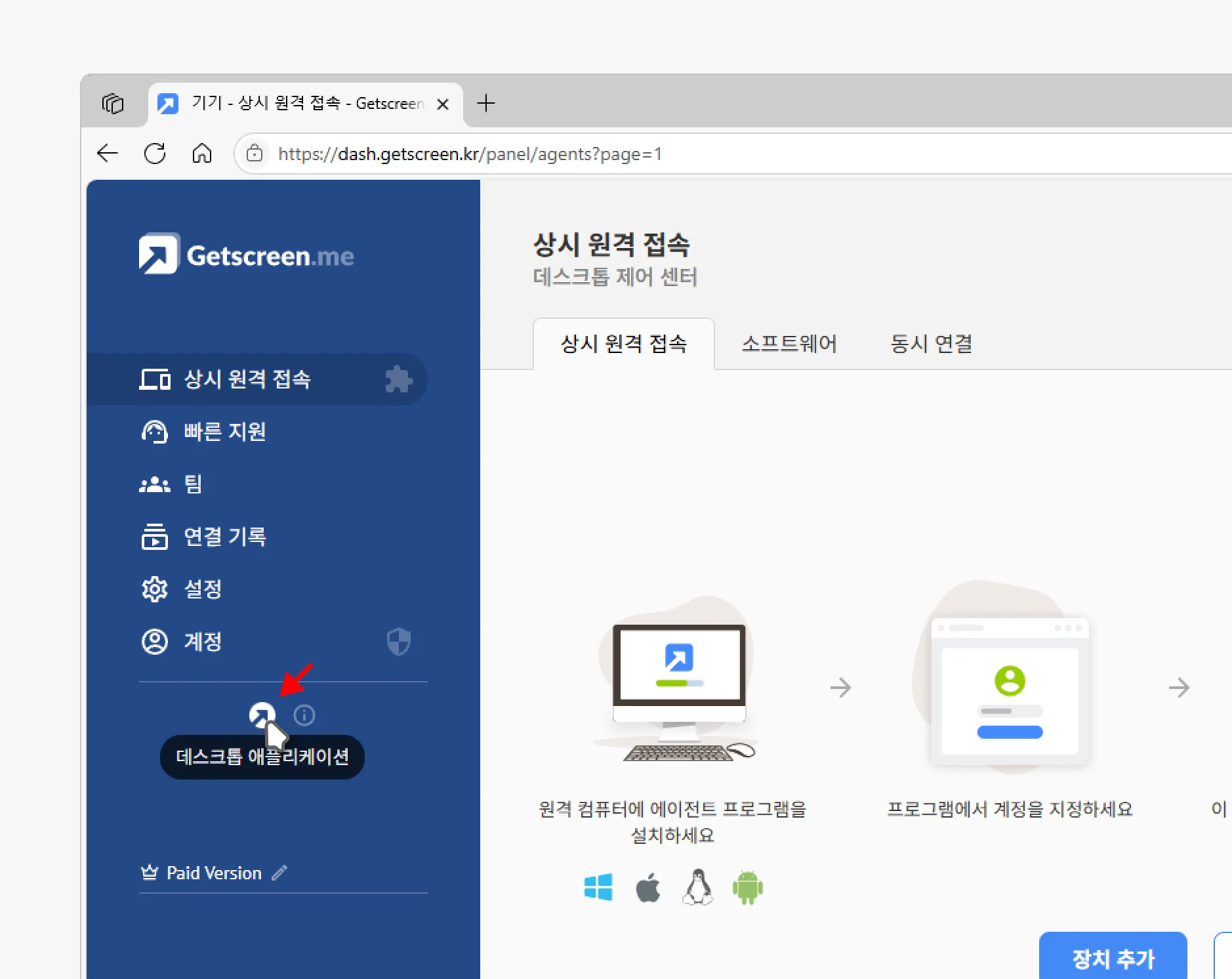Open 설정 settings menu item
This screenshot has height=979, width=1232.
(x=202, y=589)
